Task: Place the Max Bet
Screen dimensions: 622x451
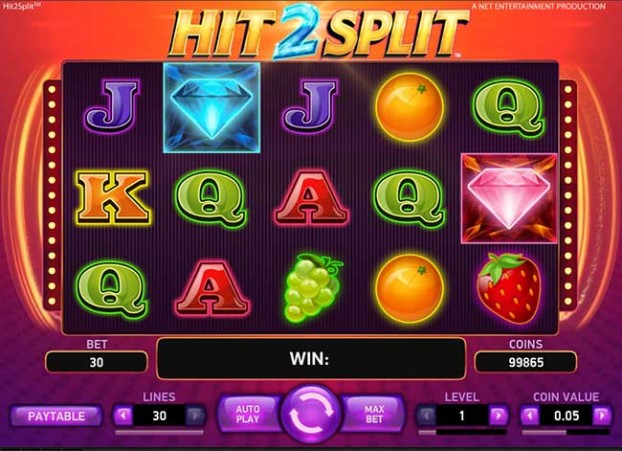Action: 374,414
